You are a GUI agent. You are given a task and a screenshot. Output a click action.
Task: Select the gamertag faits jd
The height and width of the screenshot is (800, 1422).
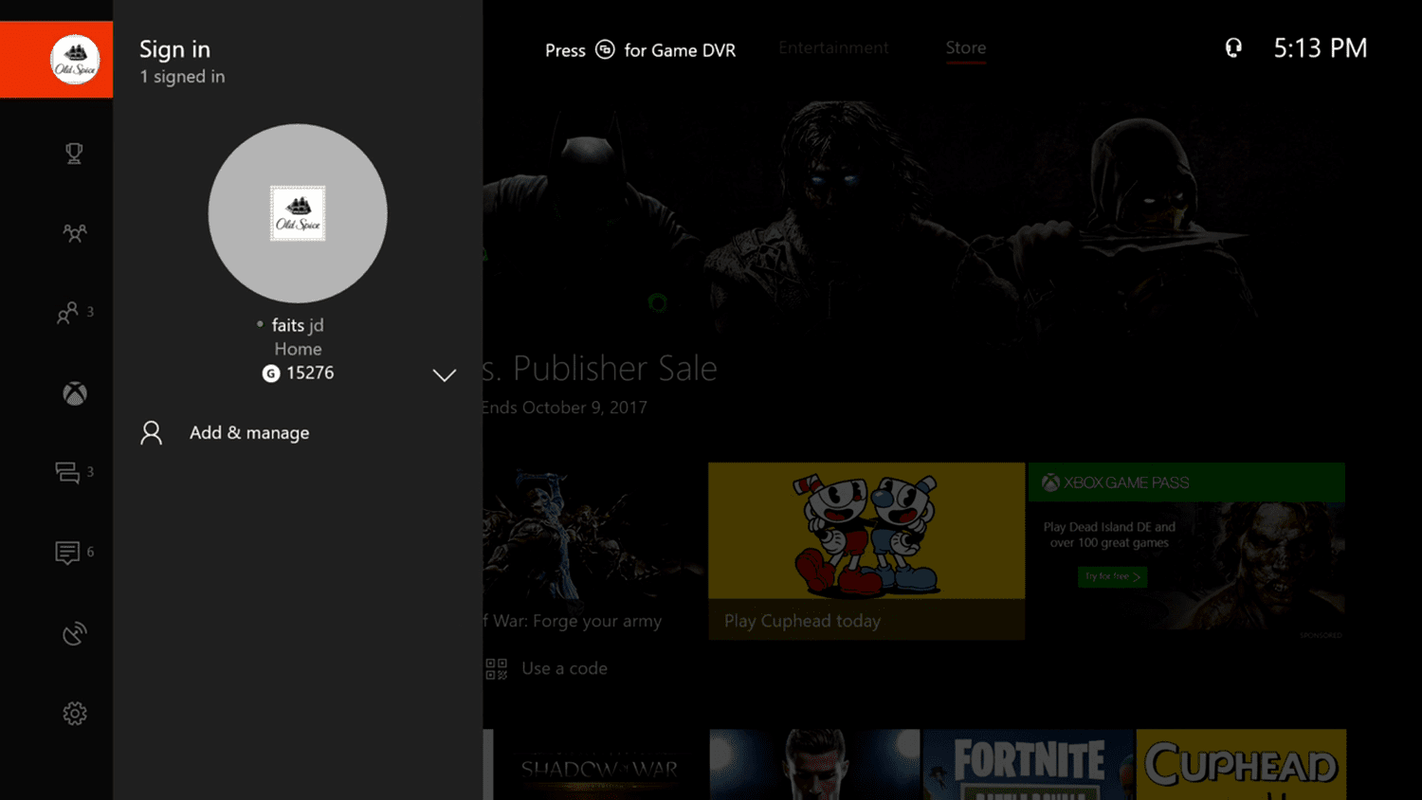point(298,325)
